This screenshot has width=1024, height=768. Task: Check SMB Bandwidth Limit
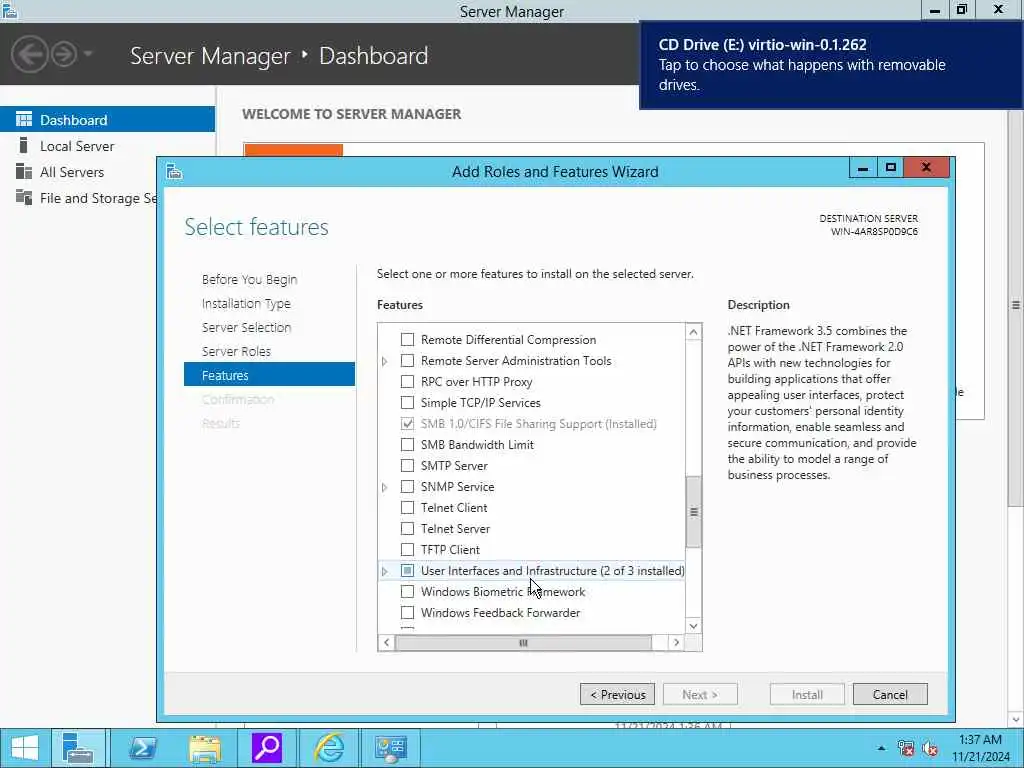[x=407, y=445]
